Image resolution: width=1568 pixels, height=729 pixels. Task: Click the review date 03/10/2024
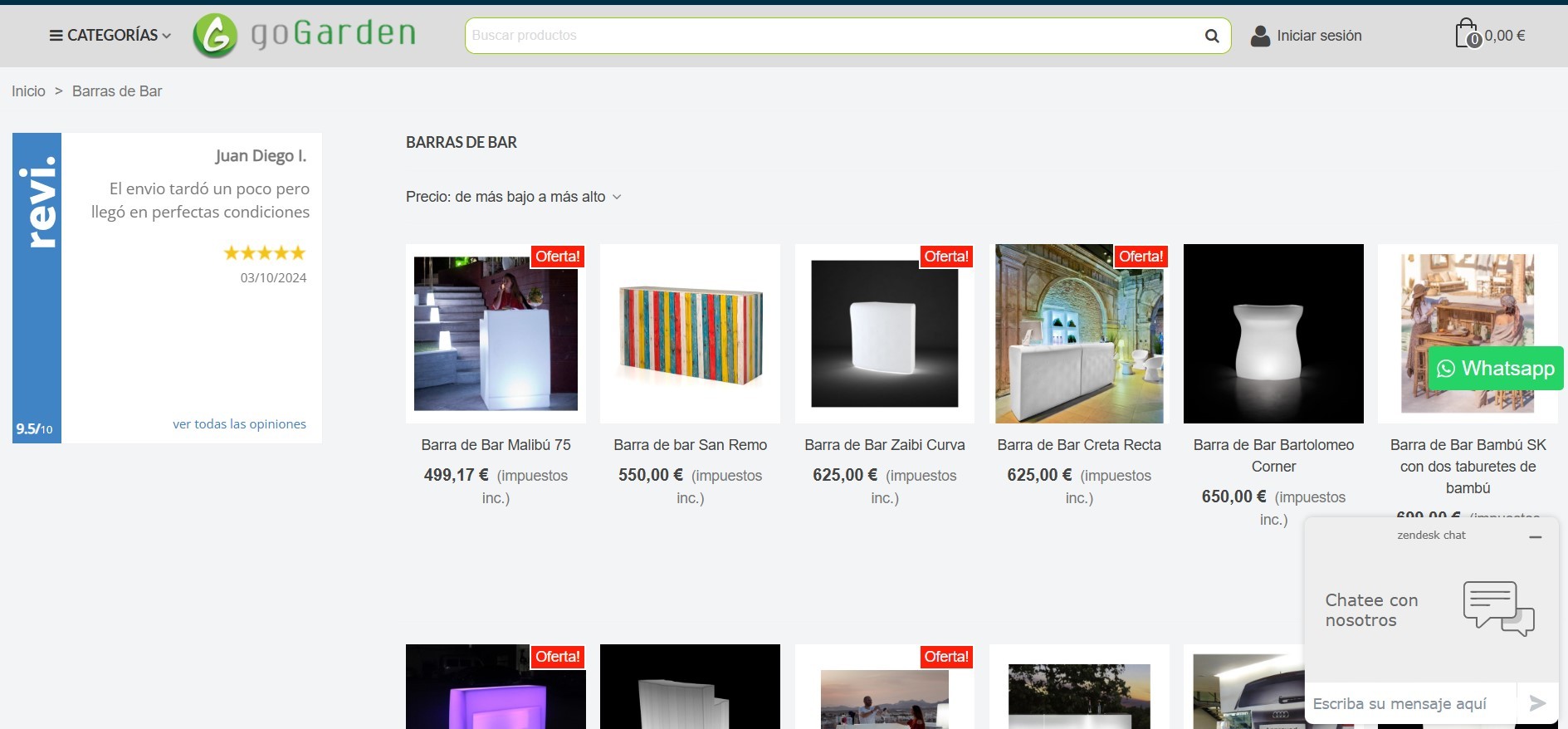[273, 278]
